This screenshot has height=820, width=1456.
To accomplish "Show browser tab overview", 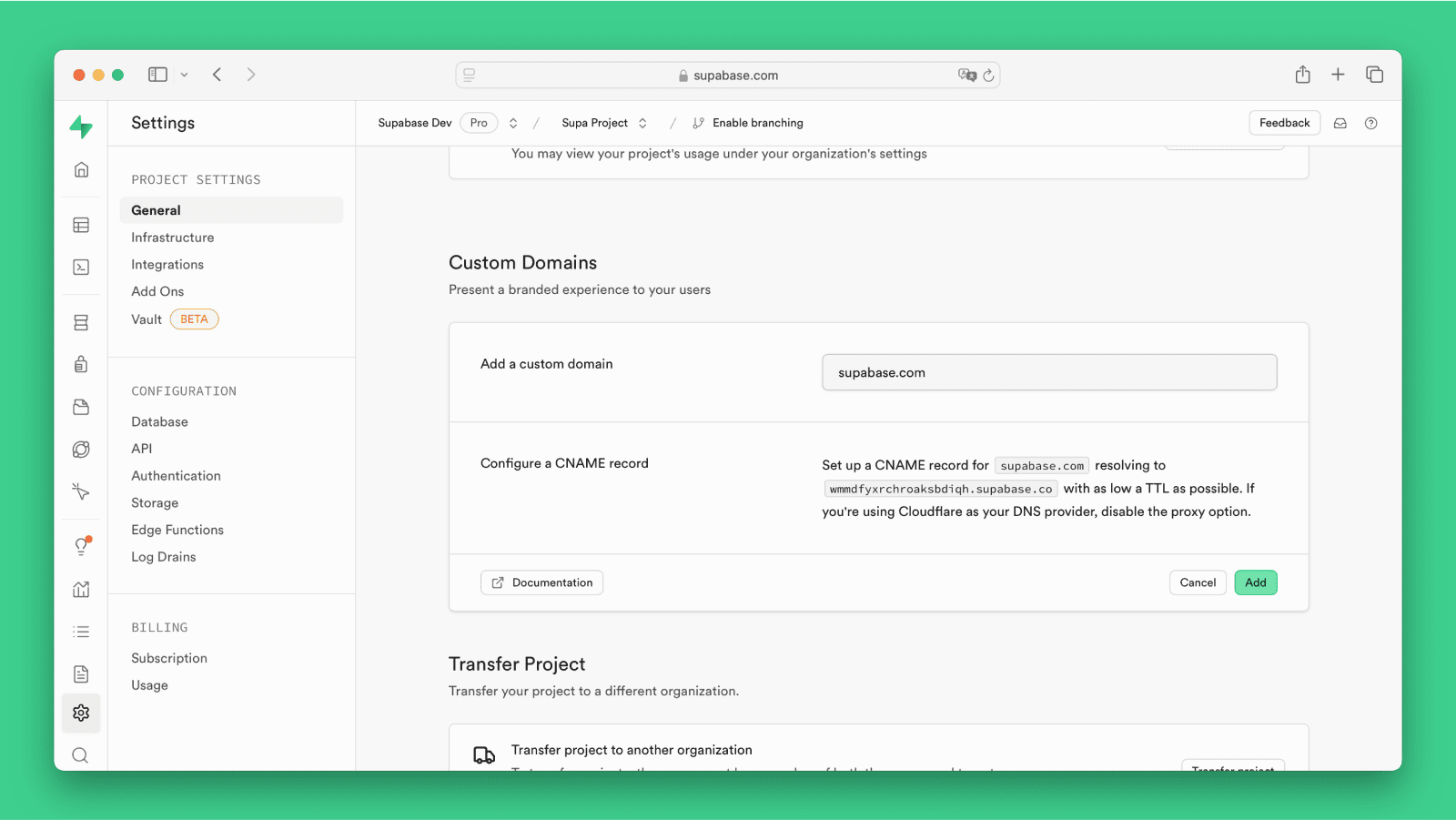I will coord(1374,75).
